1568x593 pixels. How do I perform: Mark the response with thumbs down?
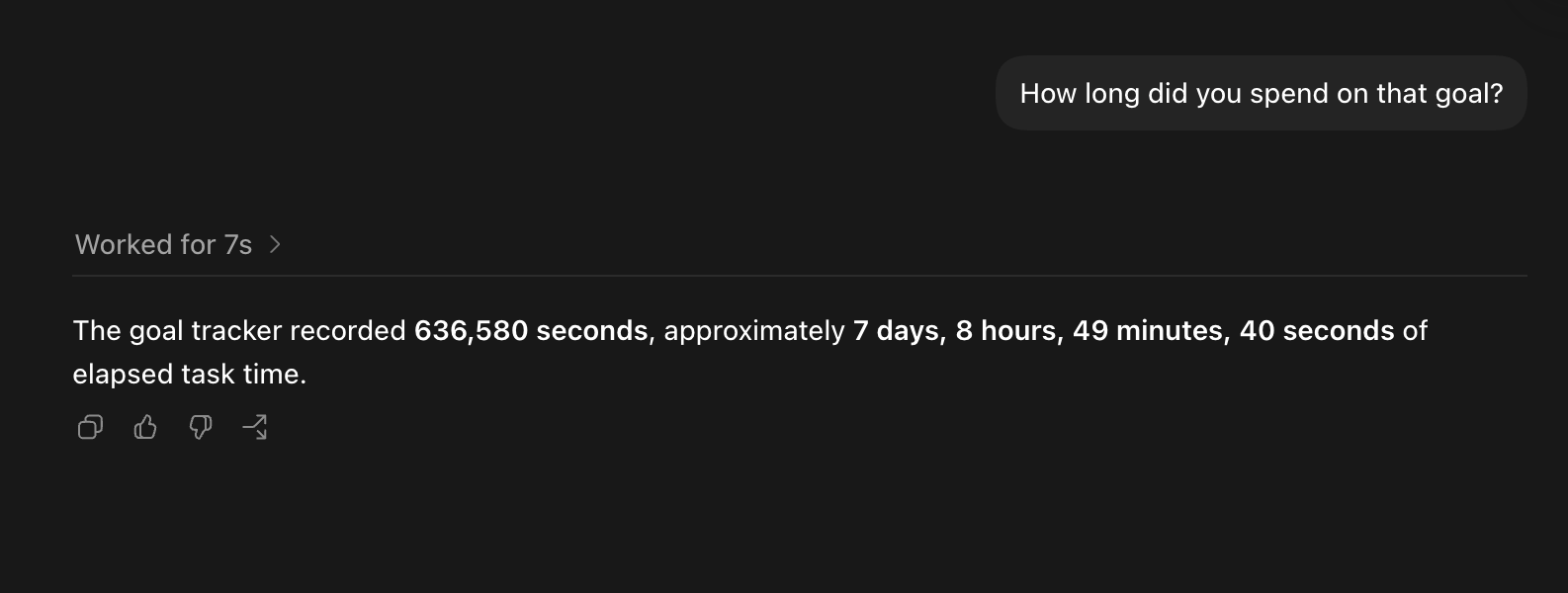click(x=201, y=427)
